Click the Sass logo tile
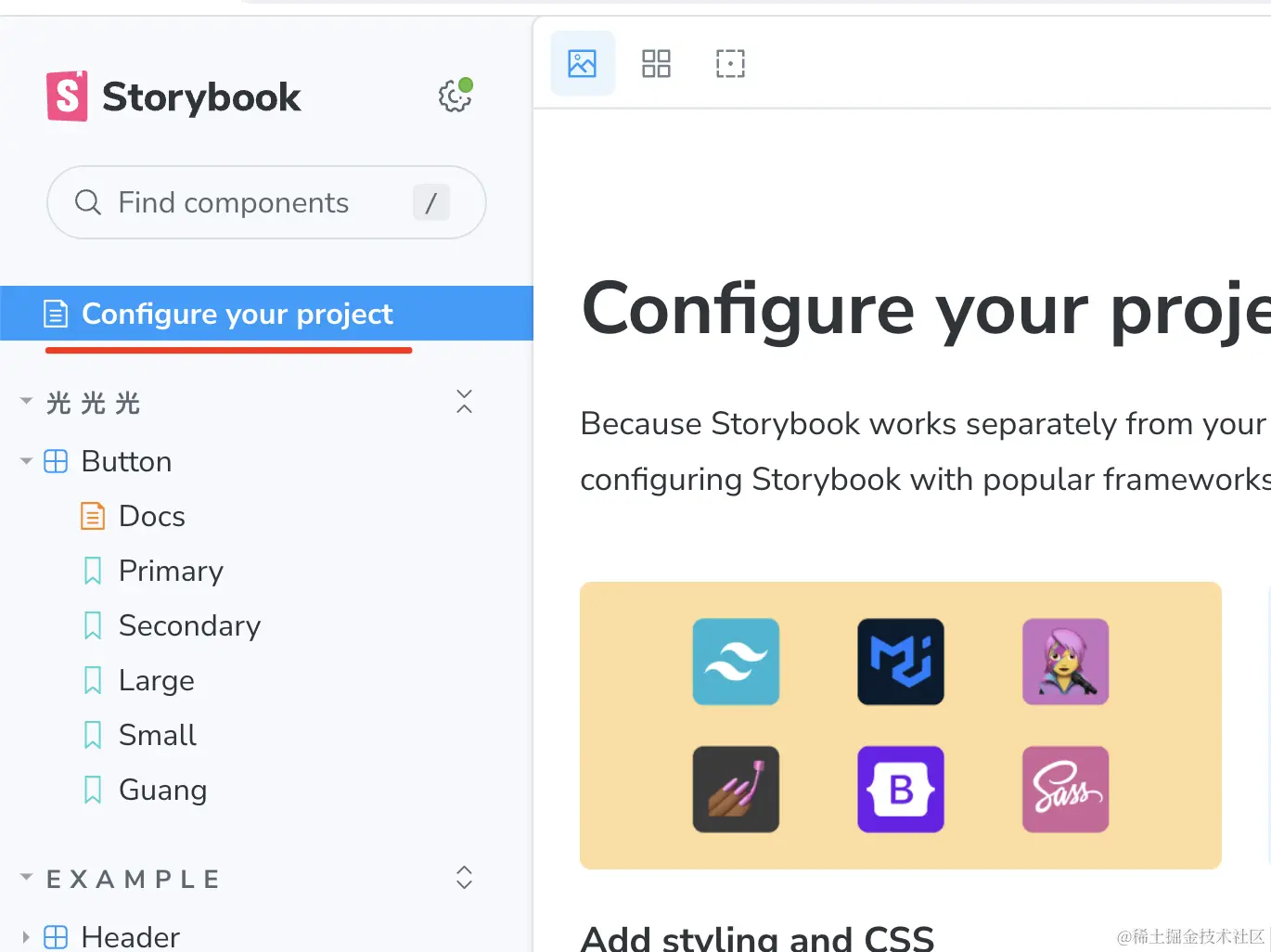This screenshot has height=952, width=1271. pos(1065,790)
